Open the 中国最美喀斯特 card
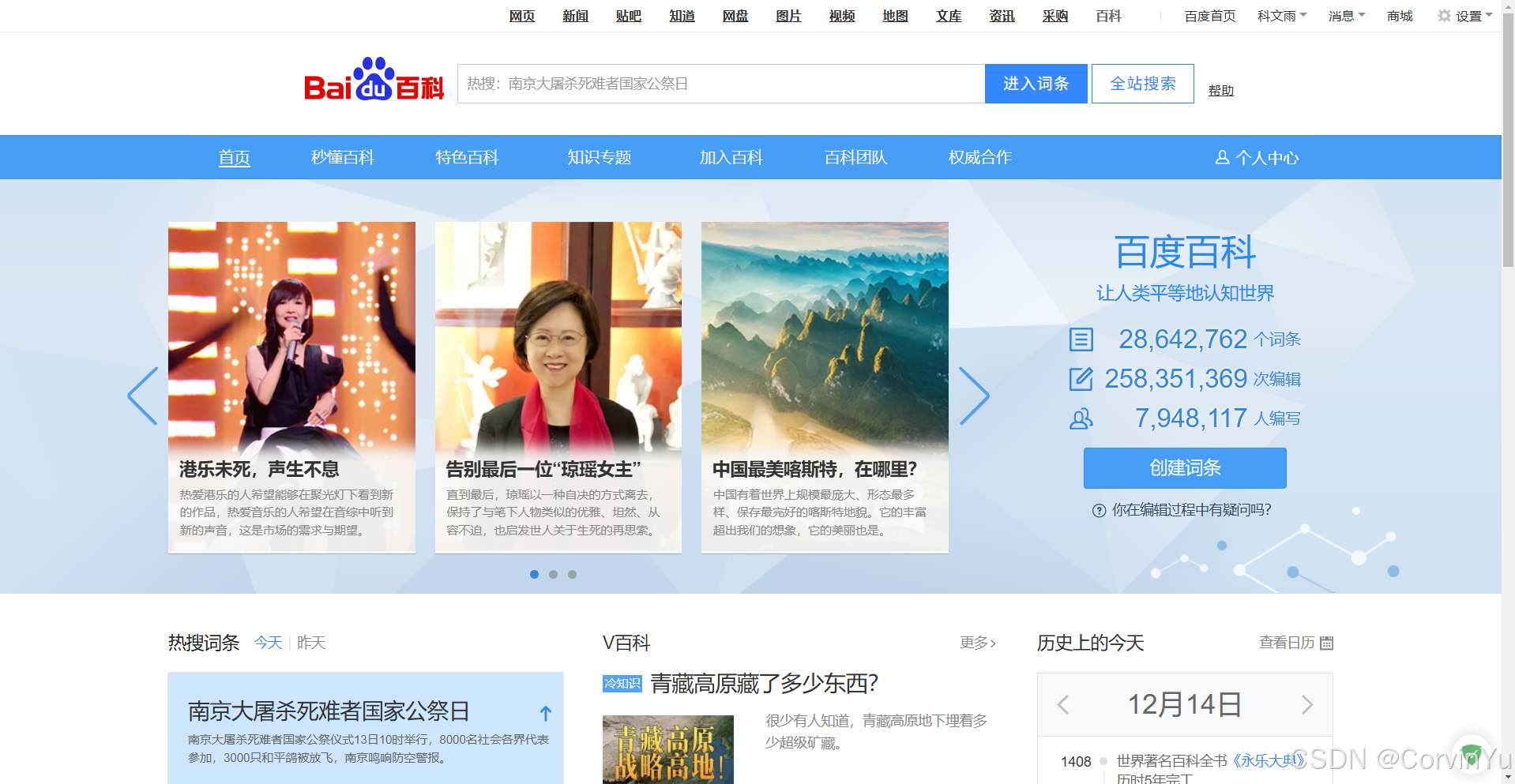Screen dimensions: 1515x784 [825, 388]
